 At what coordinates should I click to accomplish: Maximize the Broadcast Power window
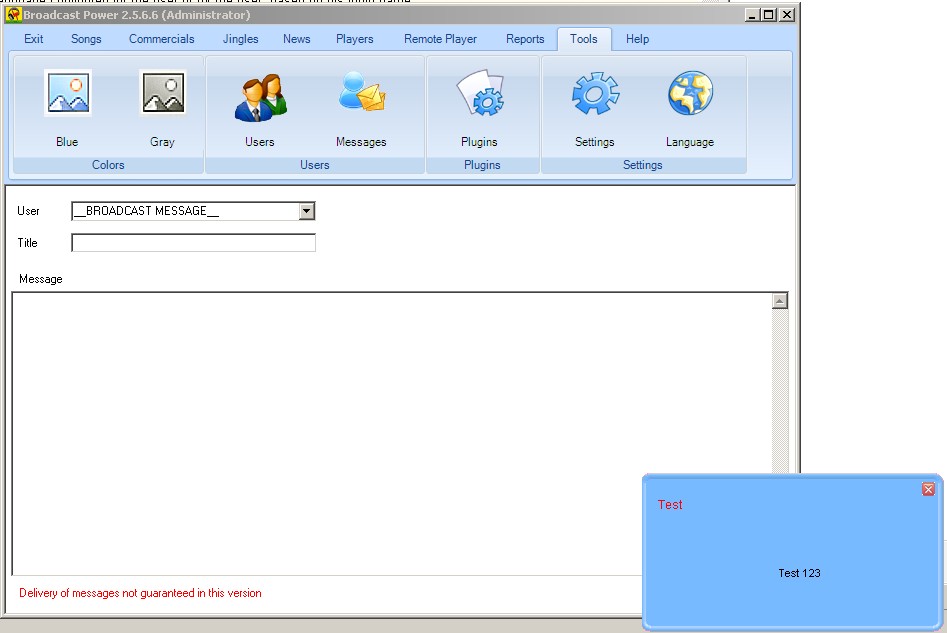tap(769, 14)
